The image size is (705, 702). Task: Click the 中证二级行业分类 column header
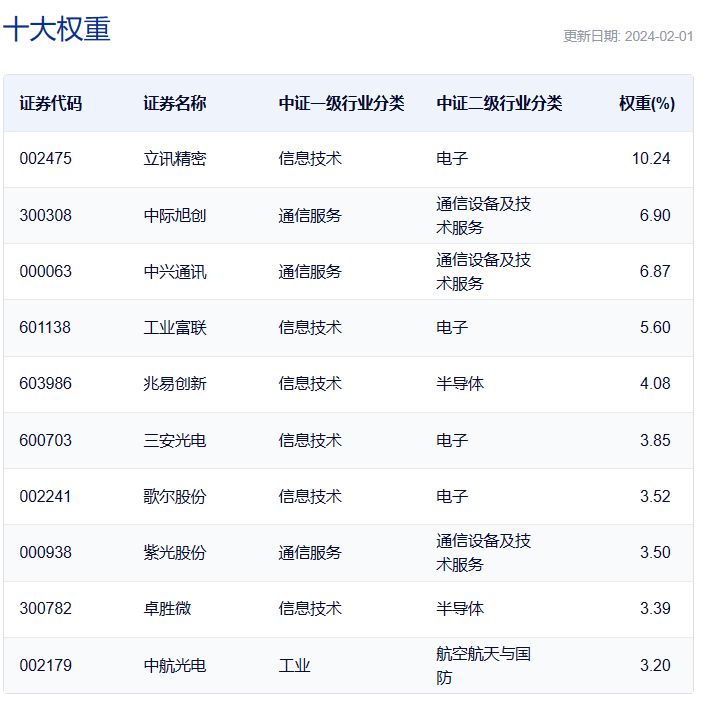pos(499,104)
